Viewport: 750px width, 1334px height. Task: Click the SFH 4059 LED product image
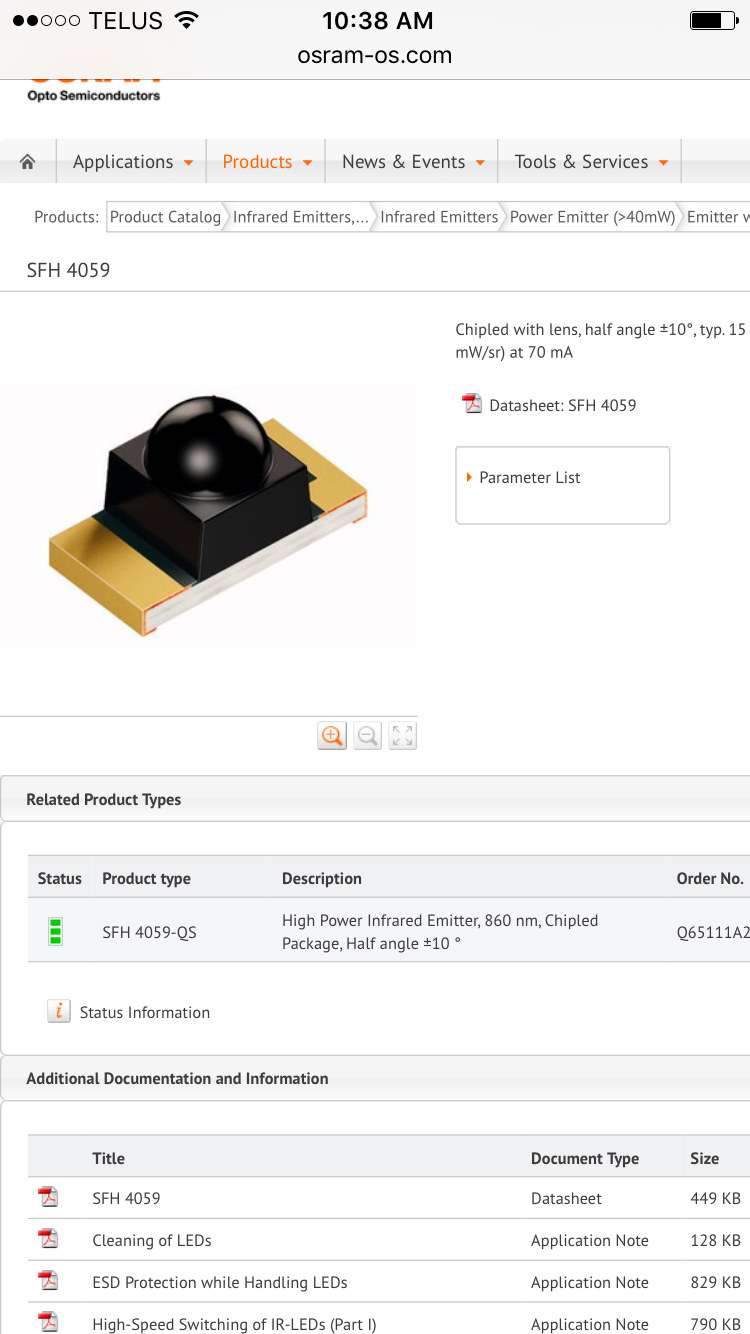coord(208,515)
